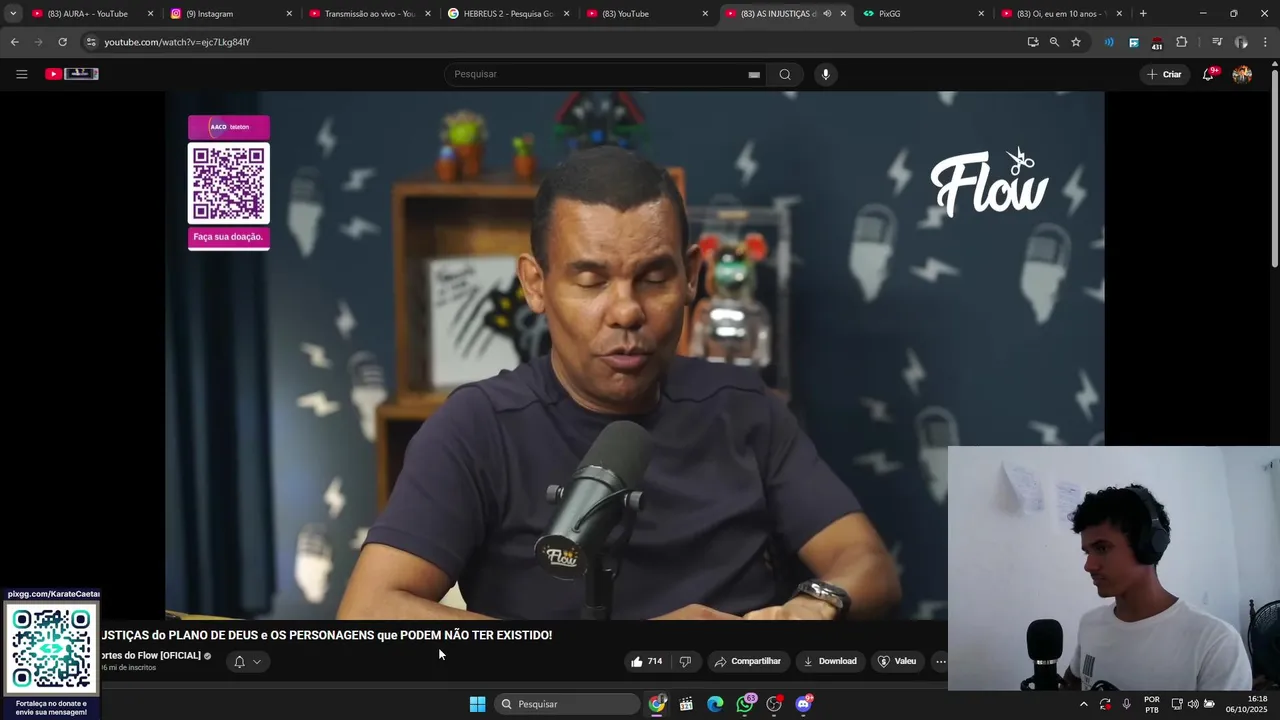Open the more actions three-dot button

(940, 661)
